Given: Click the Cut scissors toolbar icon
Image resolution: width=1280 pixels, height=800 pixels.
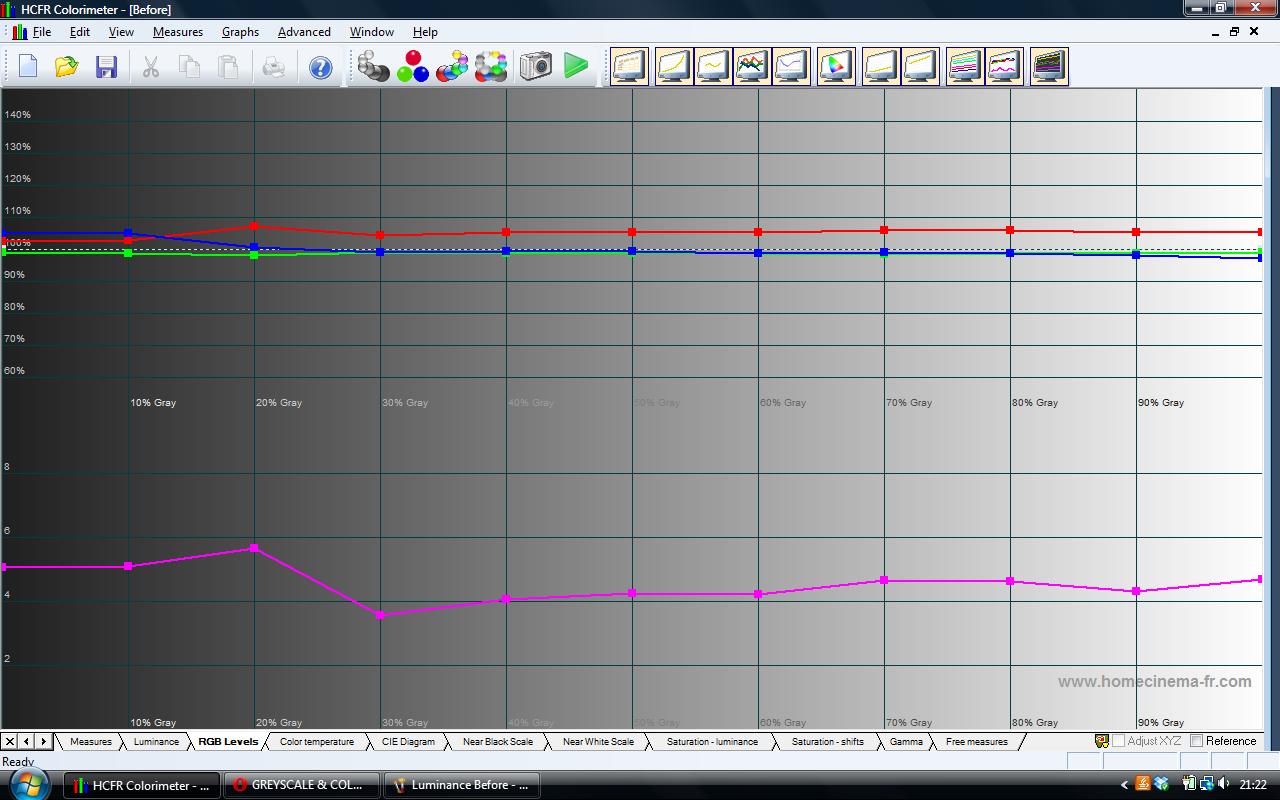Looking at the screenshot, I should (151, 67).
